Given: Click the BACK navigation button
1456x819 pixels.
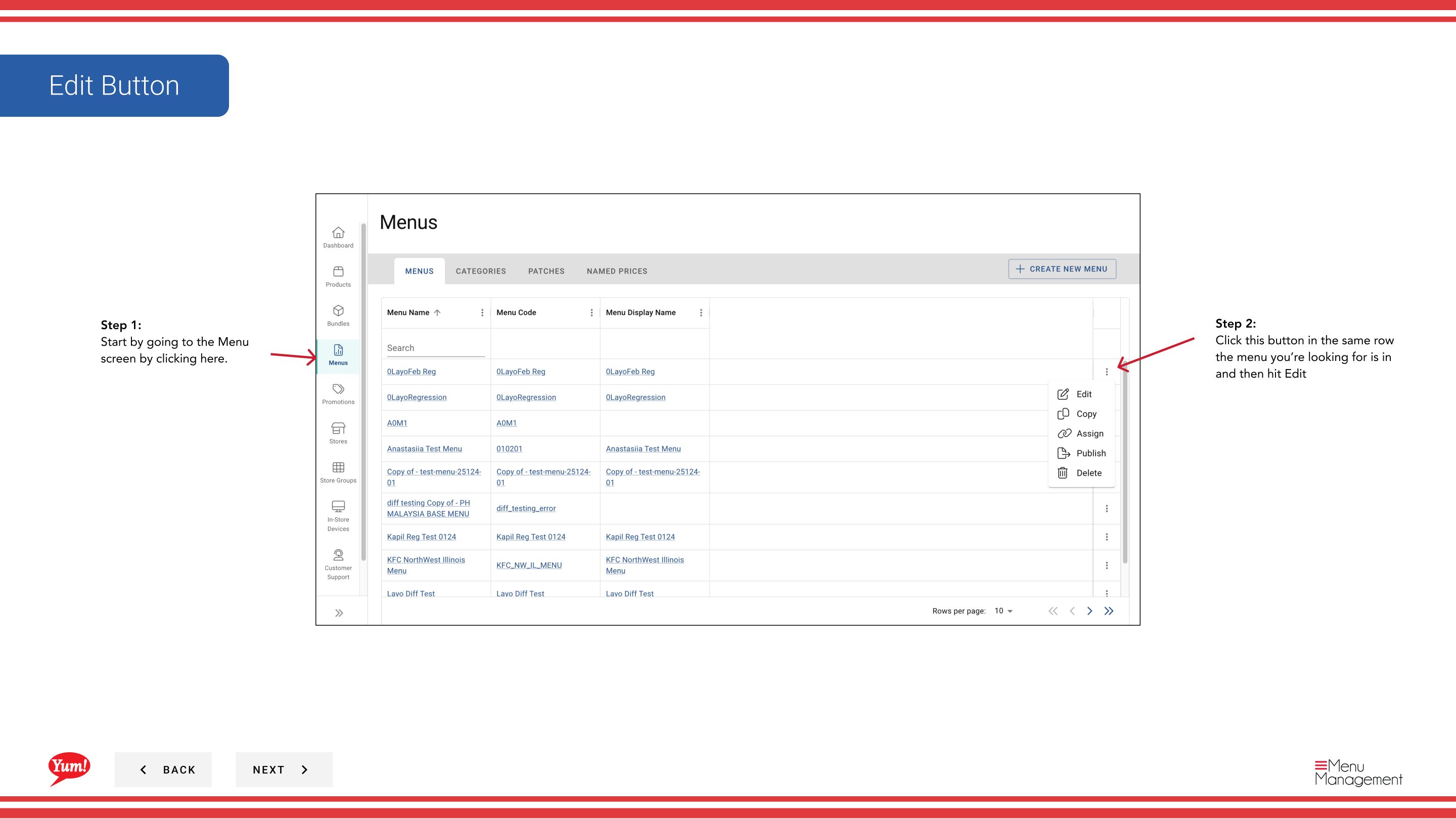Looking at the screenshot, I should click(x=163, y=770).
